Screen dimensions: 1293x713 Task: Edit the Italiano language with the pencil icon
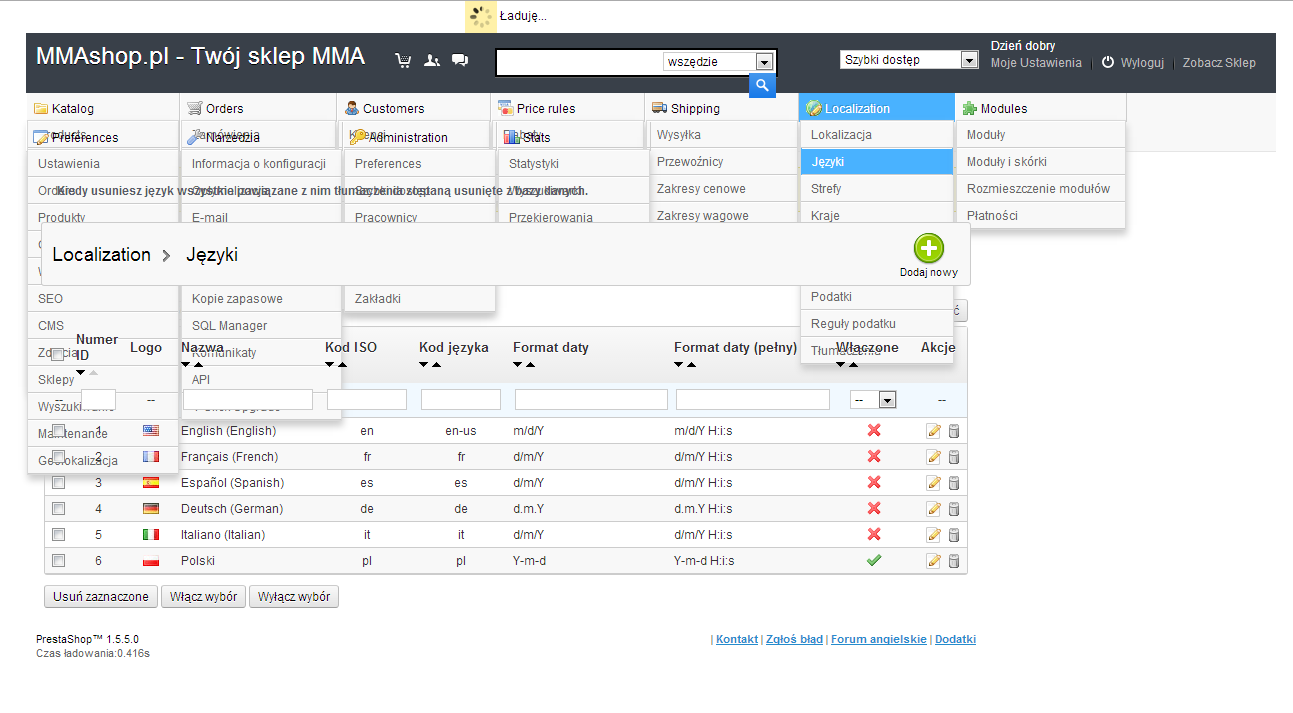coord(934,535)
